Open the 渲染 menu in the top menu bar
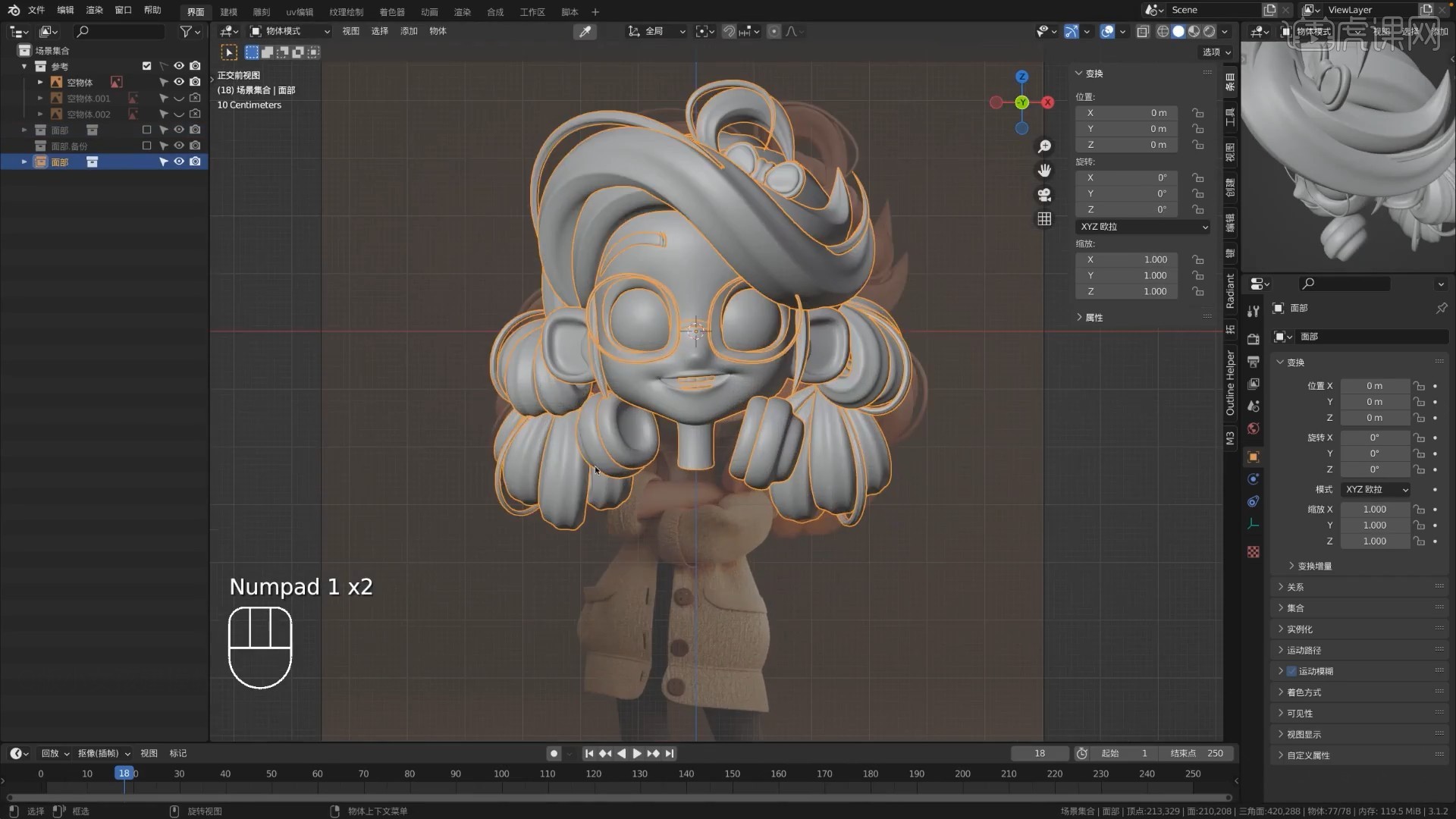Screen dimensions: 1456x819 94,10
